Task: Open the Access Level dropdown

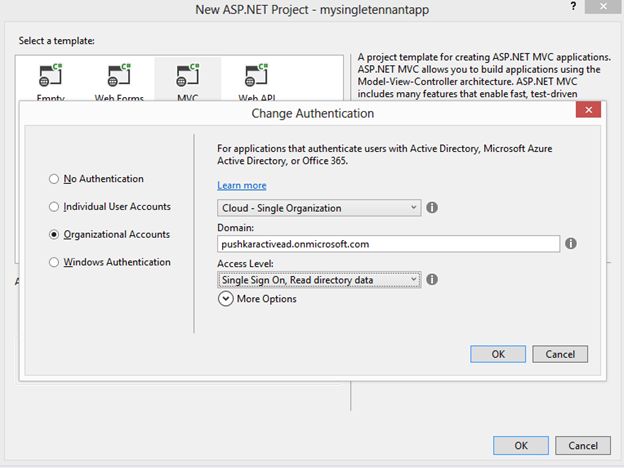Action: click(319, 280)
